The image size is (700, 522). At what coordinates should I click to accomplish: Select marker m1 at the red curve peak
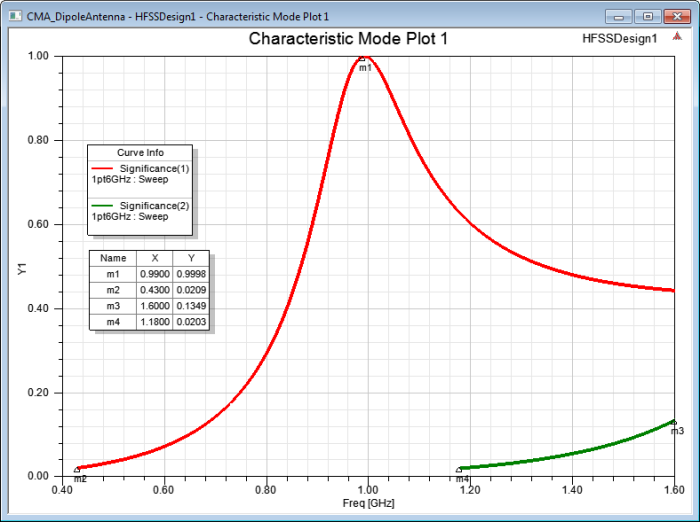coord(361,59)
